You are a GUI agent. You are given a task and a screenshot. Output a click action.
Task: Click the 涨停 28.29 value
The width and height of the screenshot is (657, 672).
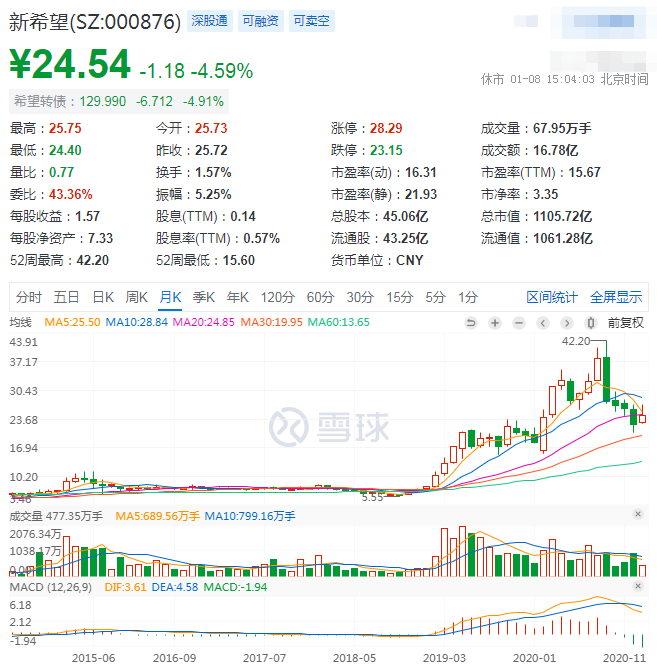click(x=386, y=128)
